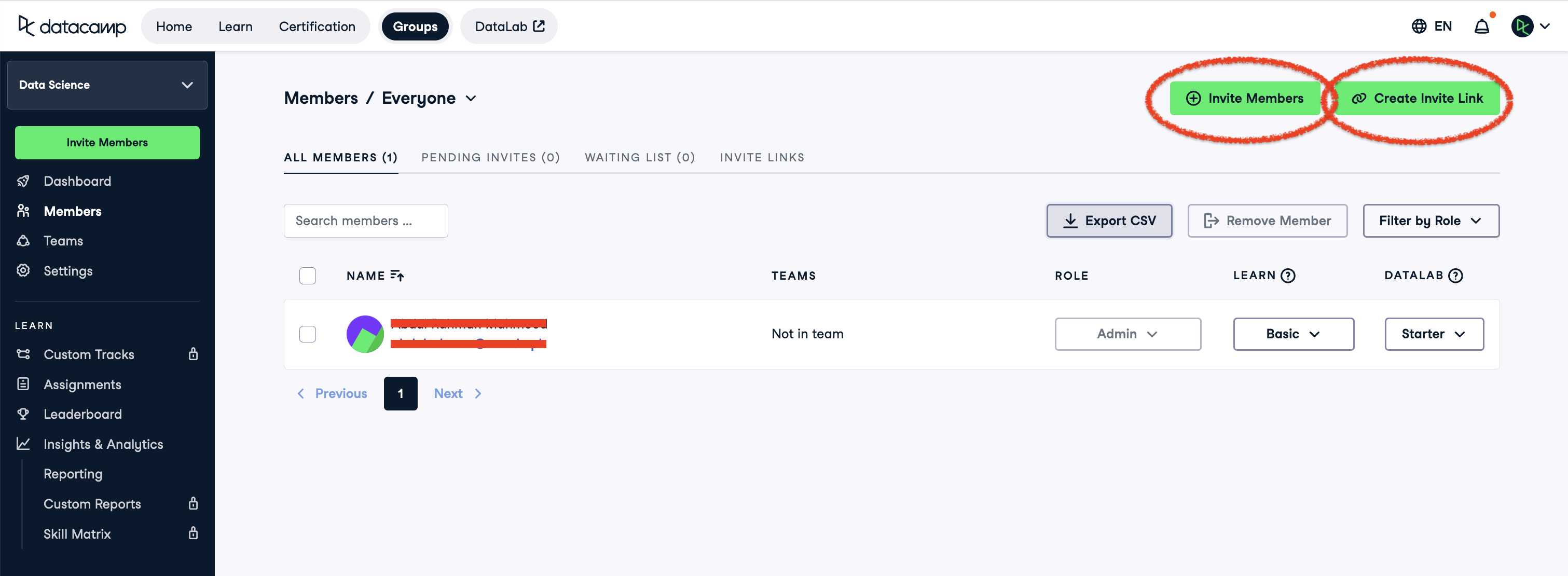Click the Dashboard rocket icon in sidebar
Image resolution: width=1568 pixels, height=576 pixels.
click(23, 181)
